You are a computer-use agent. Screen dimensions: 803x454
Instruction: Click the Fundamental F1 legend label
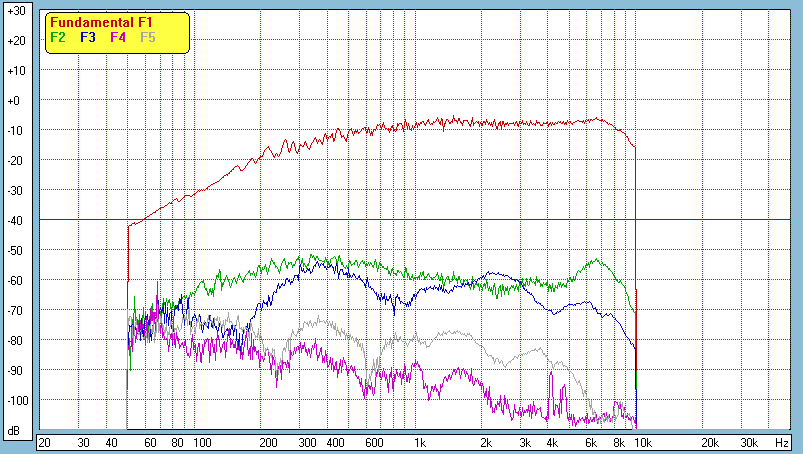(100, 23)
